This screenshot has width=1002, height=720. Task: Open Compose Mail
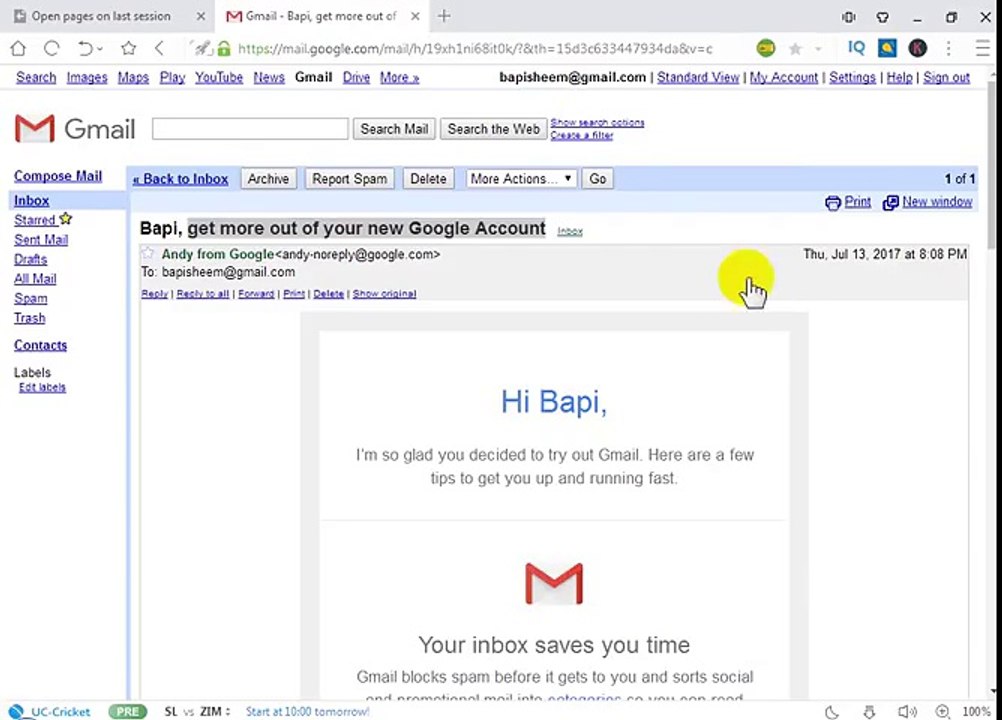click(x=58, y=176)
